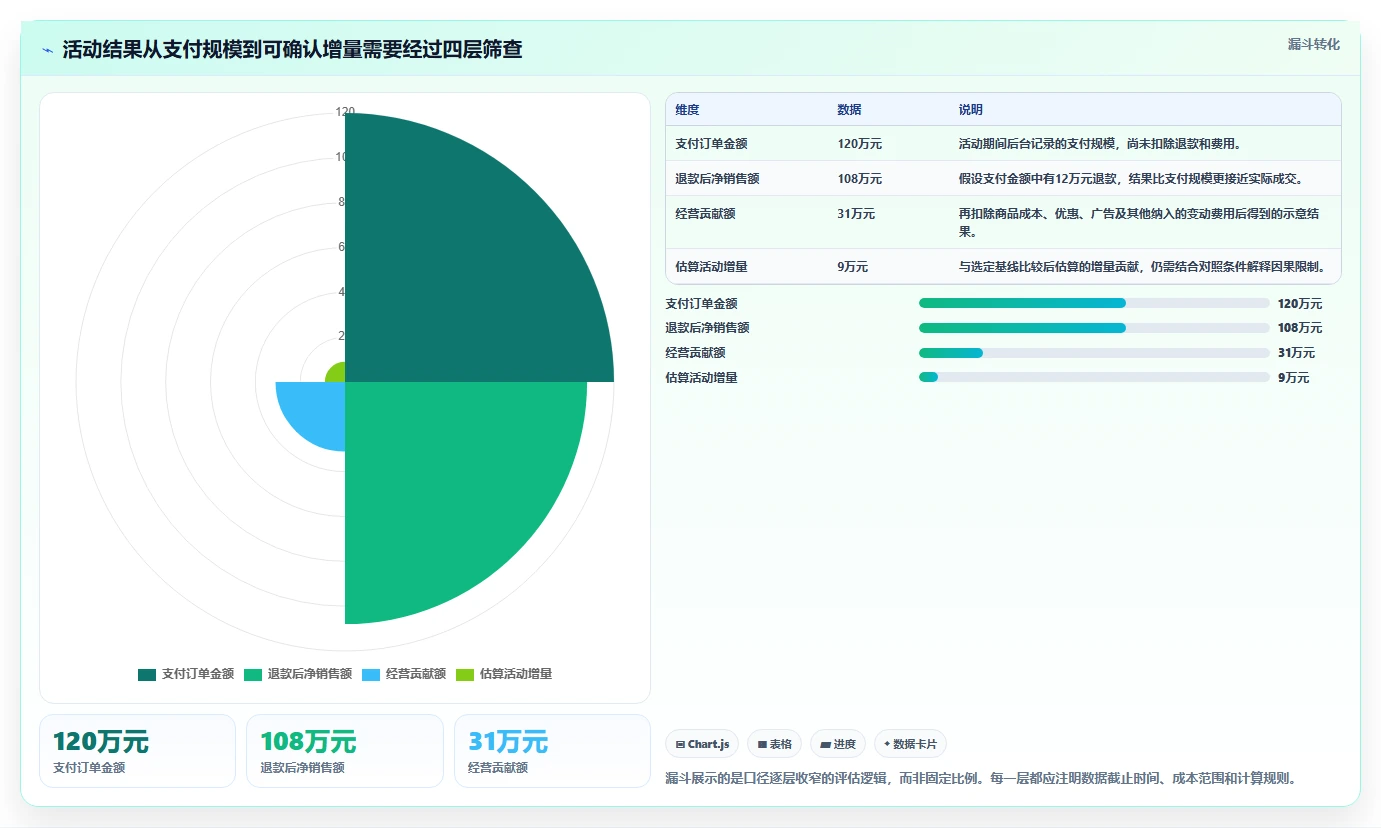Toggle 估算活动增量 legend item in chart
This screenshot has width=1381, height=828.
tap(503, 674)
